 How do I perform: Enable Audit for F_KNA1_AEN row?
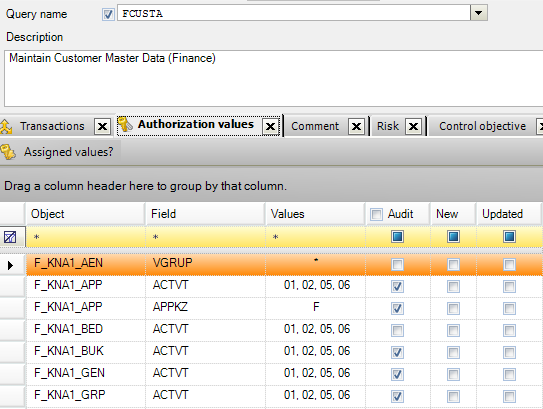(397, 265)
